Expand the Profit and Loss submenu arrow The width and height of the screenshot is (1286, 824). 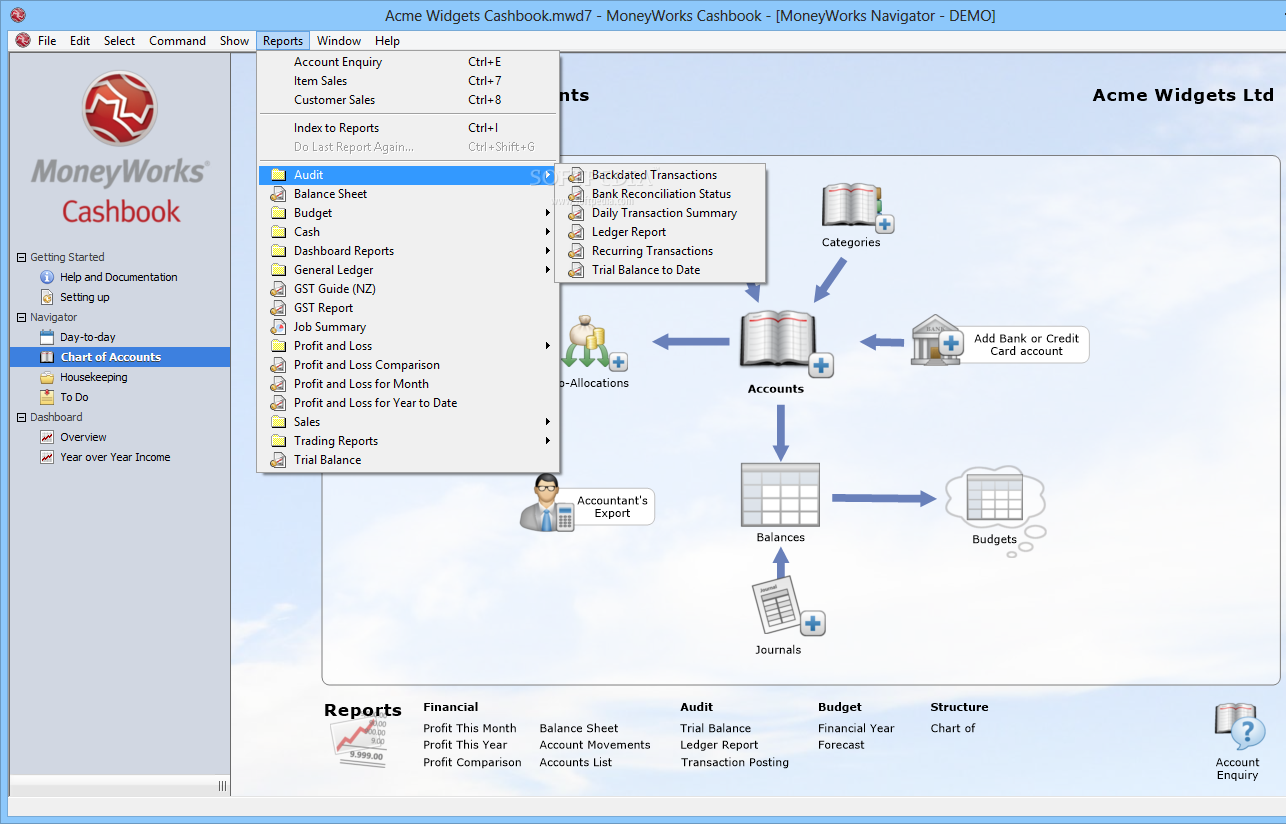tap(548, 346)
